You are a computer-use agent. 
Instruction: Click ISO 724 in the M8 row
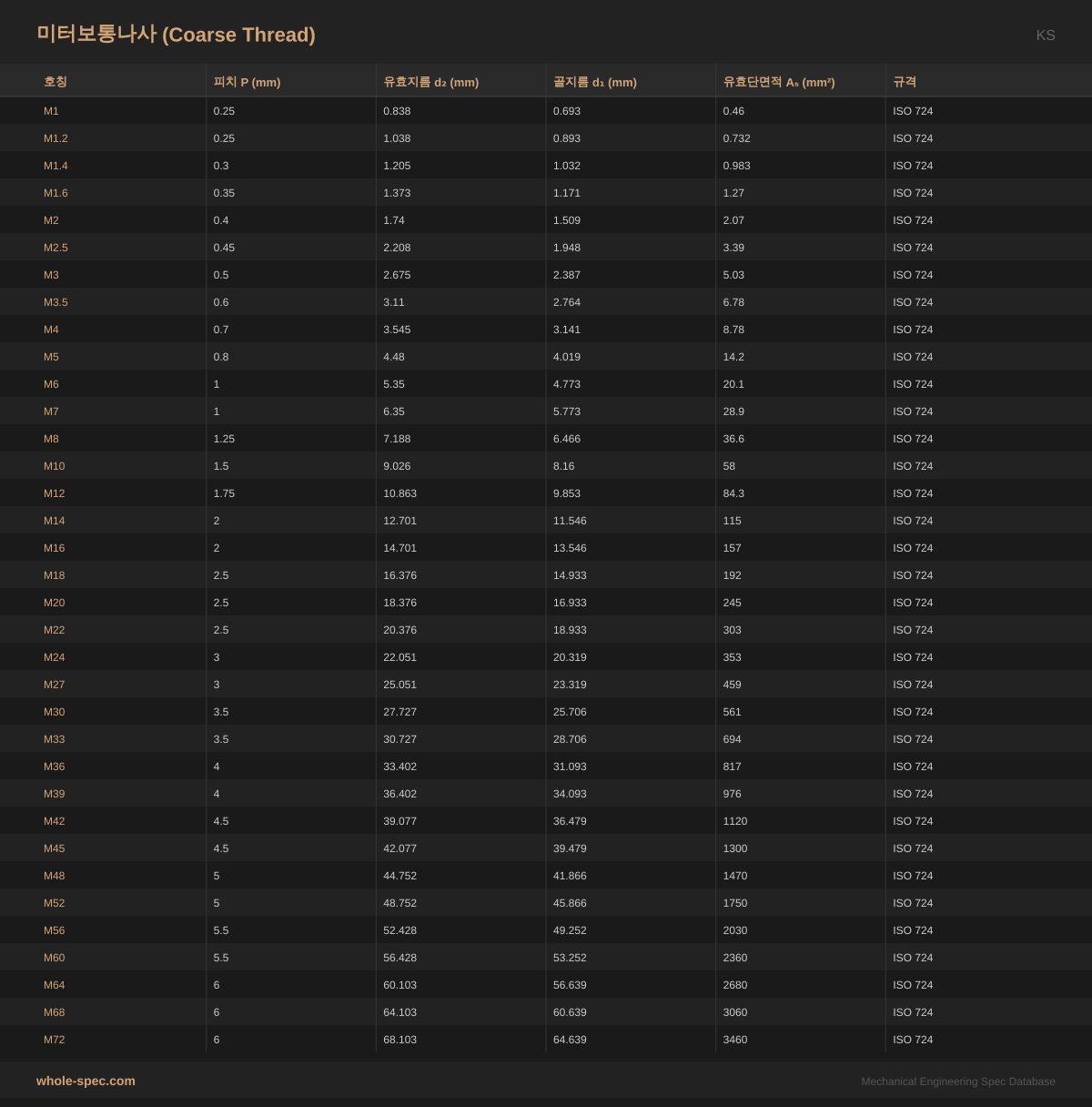pyautogui.click(x=913, y=439)
